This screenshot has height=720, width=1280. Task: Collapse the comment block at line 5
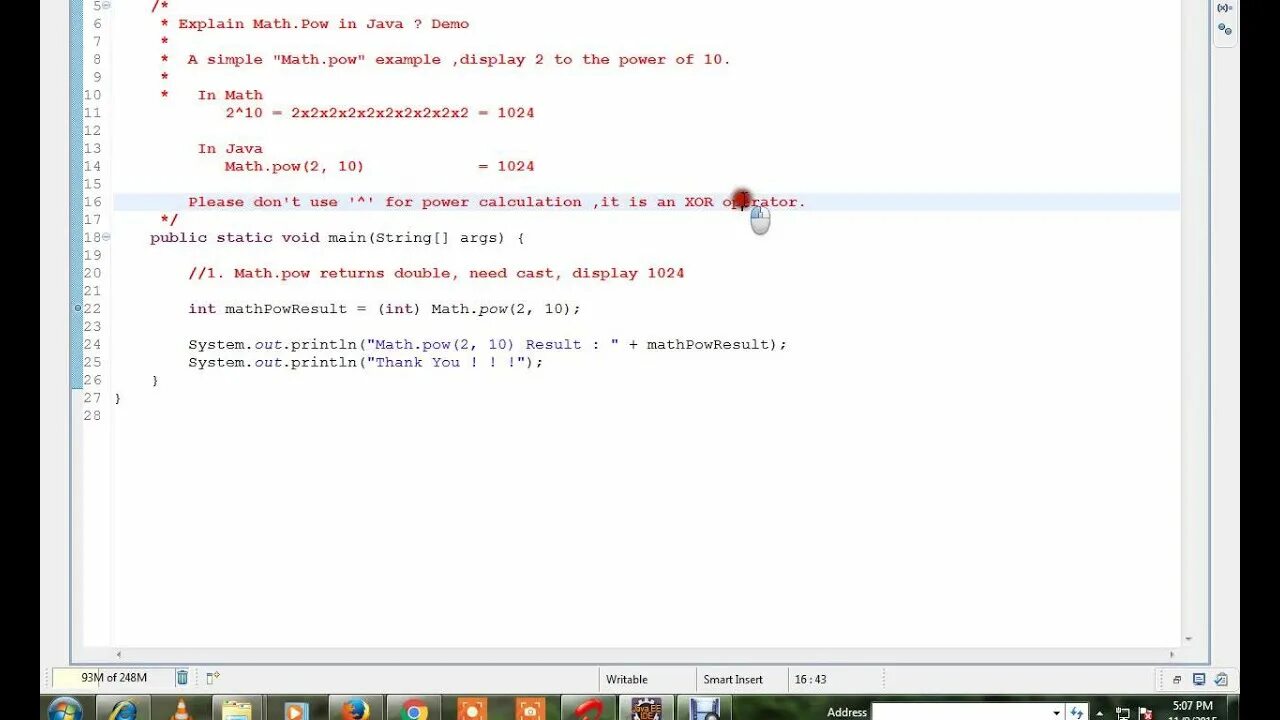[x=107, y=6]
